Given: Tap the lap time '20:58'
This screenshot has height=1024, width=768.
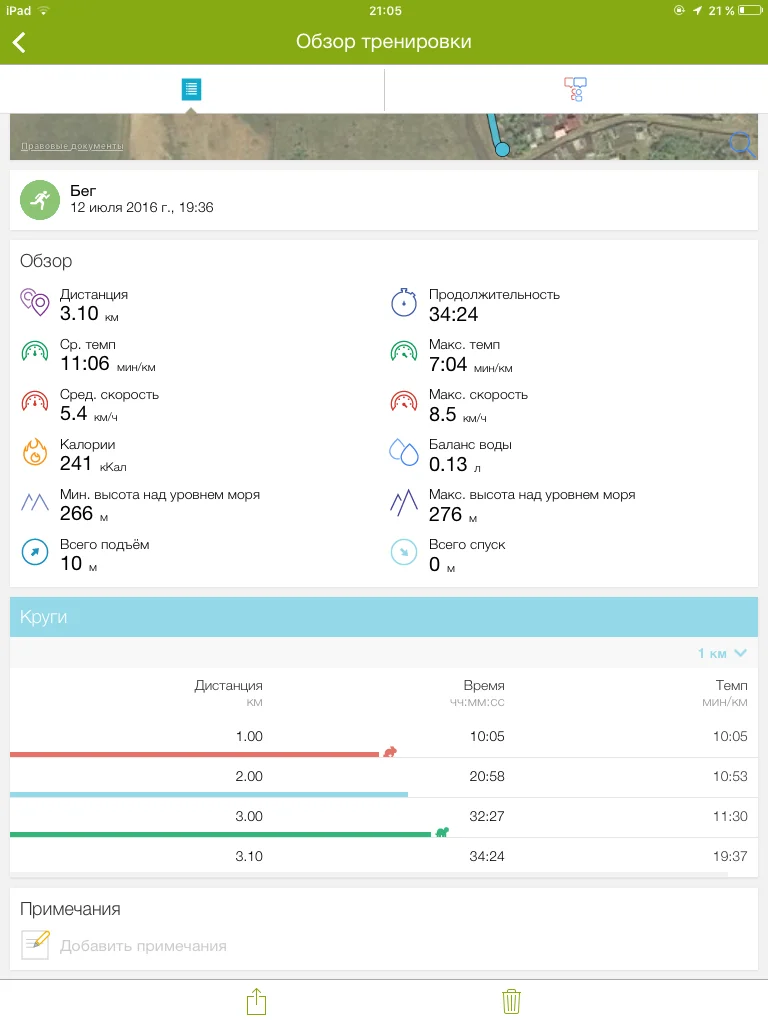Looking at the screenshot, I should 487,776.
